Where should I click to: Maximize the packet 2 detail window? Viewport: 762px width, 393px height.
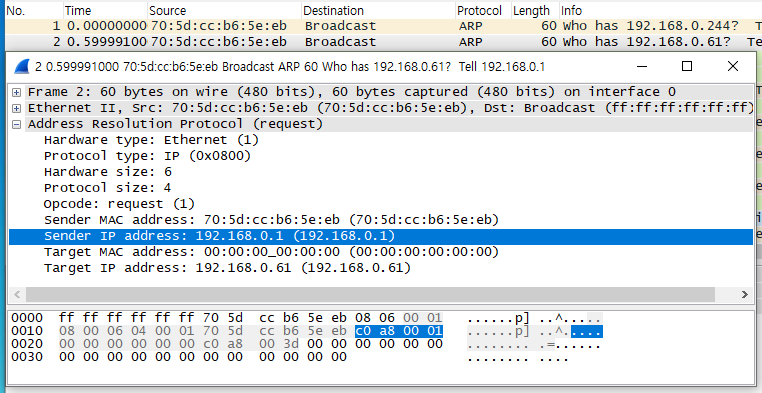687,67
